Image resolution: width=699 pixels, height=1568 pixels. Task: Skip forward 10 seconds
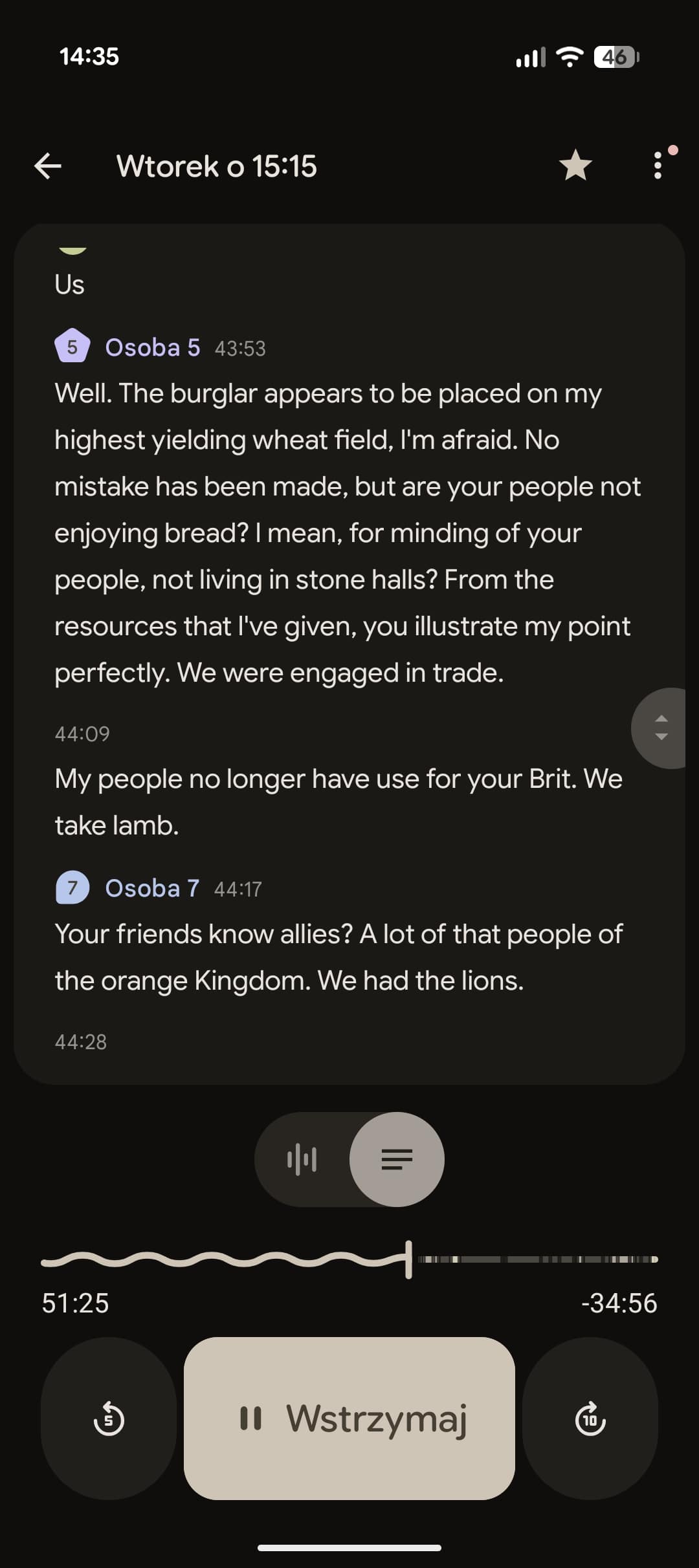[590, 1418]
